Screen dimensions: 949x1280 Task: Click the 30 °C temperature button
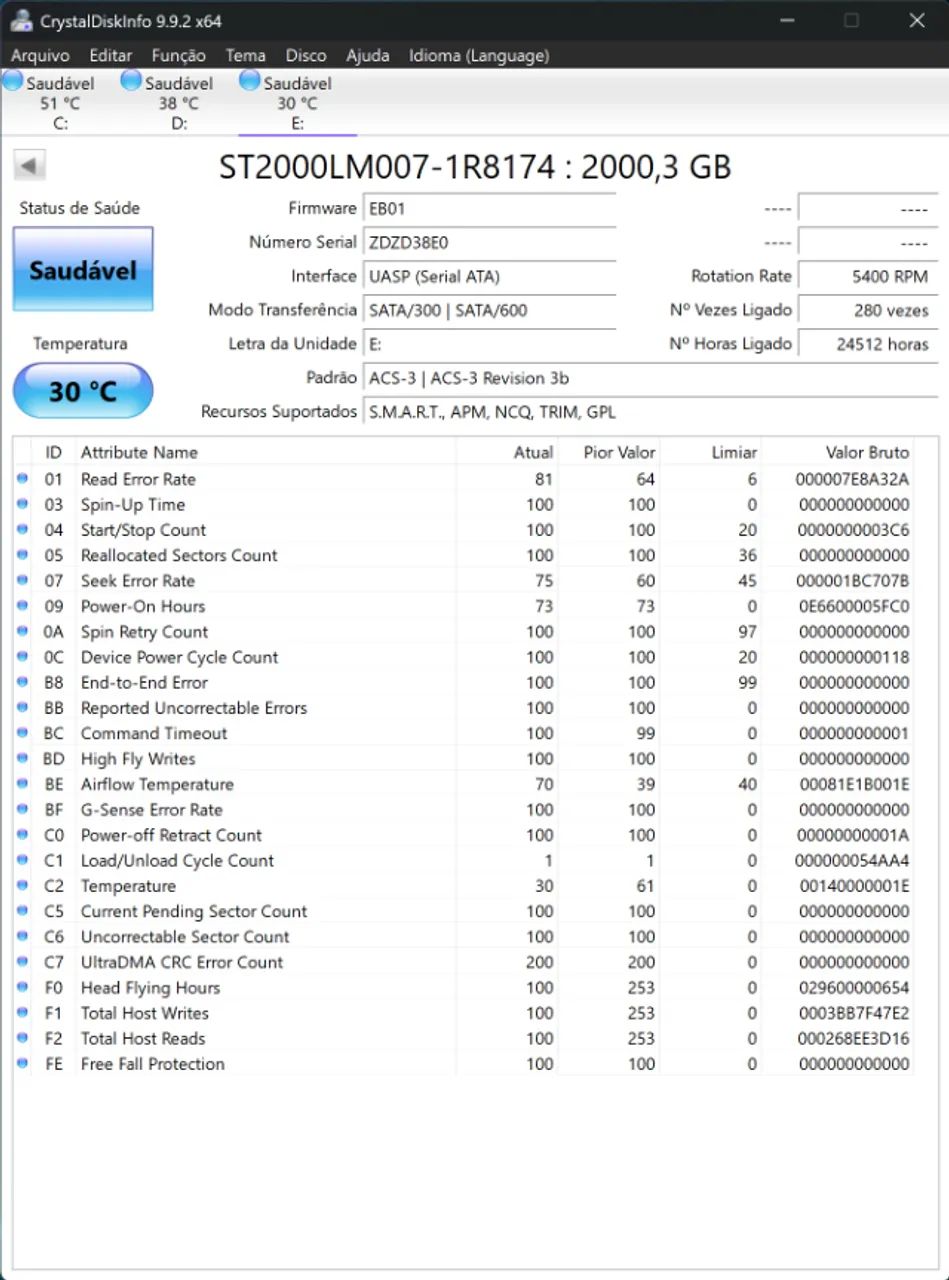(x=83, y=391)
